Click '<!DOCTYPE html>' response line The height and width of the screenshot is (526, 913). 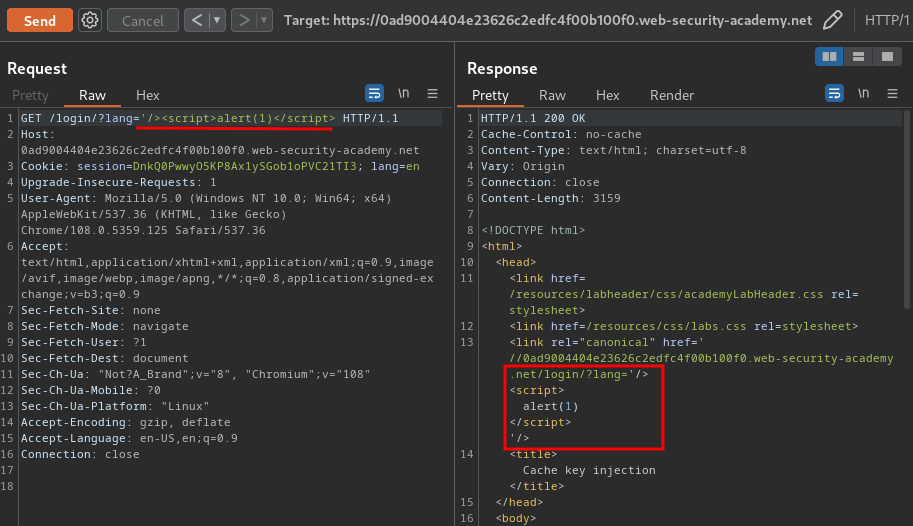pos(533,230)
